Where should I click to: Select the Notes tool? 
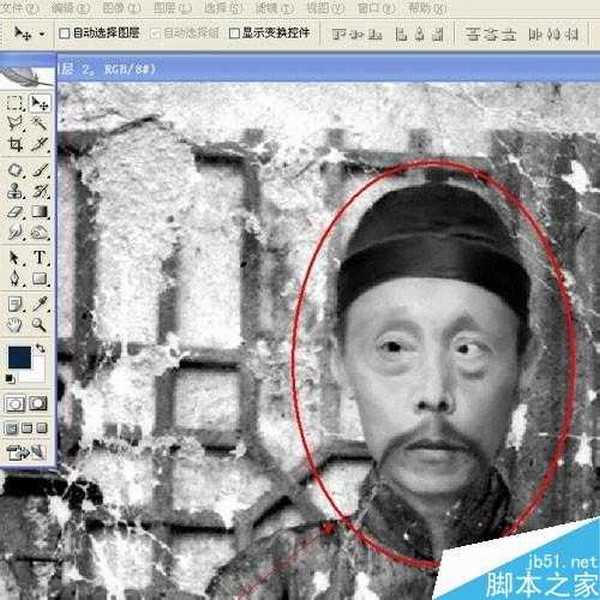tap(15, 305)
